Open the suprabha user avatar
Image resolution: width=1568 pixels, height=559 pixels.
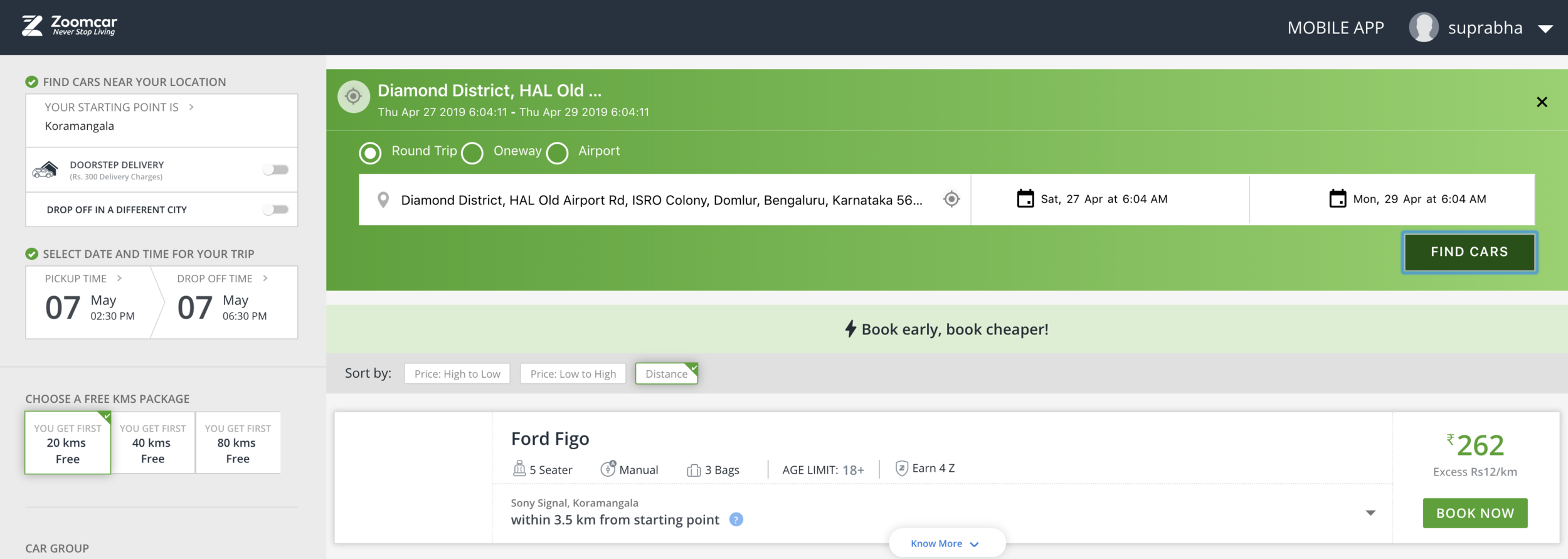click(1424, 28)
